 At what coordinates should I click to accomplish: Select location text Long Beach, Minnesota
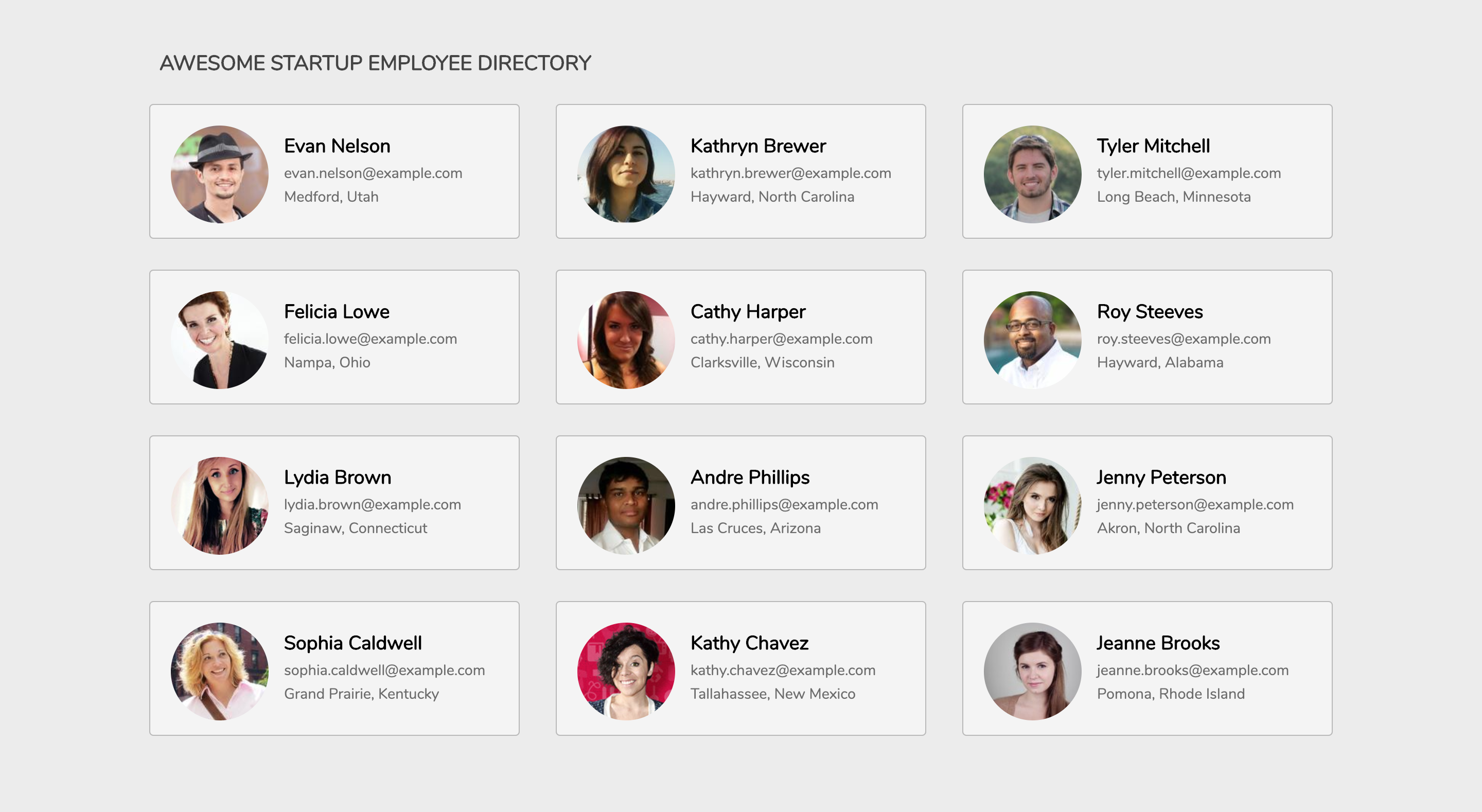tap(1174, 197)
